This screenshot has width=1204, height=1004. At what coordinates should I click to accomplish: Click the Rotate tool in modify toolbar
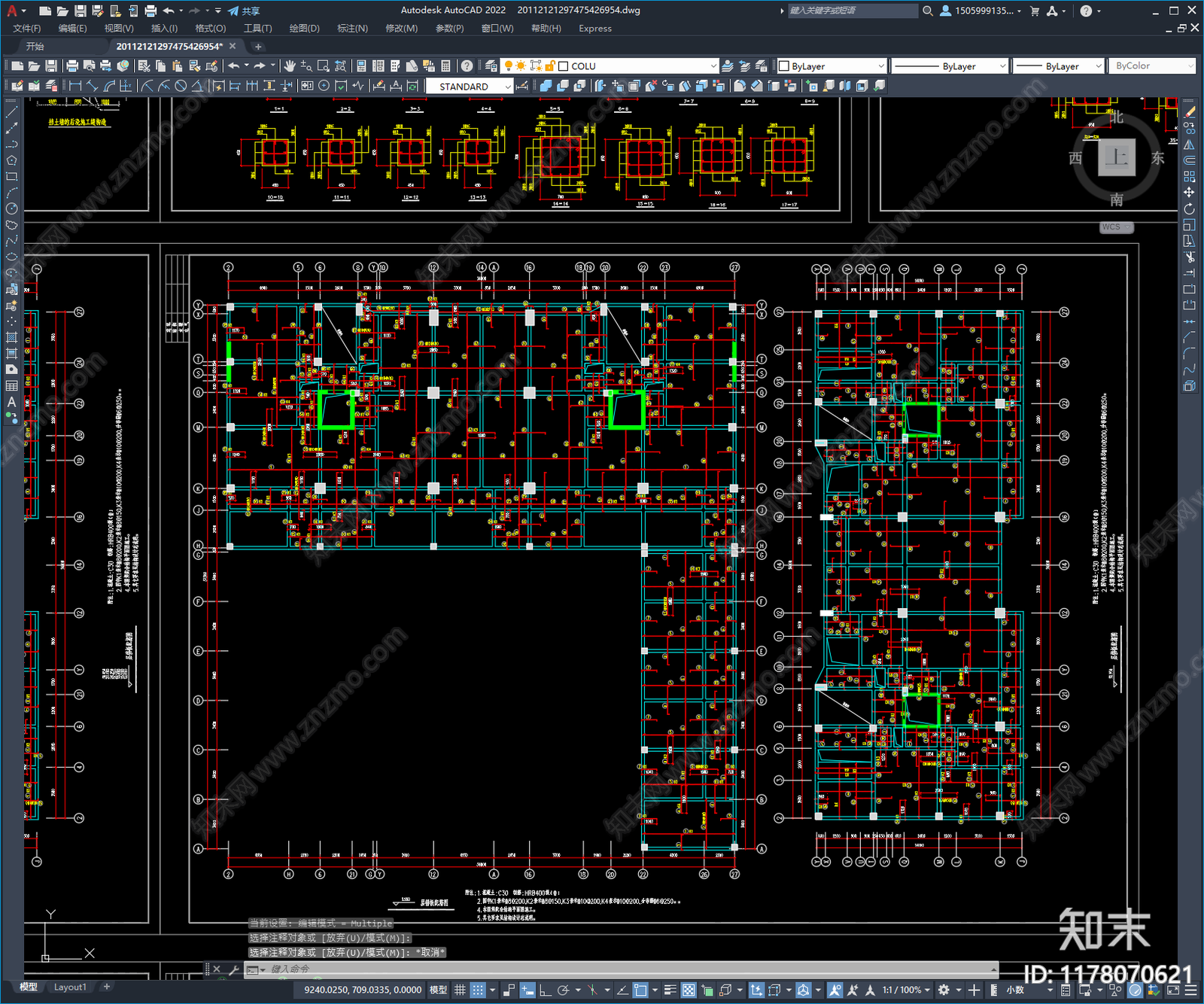pos(1189,208)
